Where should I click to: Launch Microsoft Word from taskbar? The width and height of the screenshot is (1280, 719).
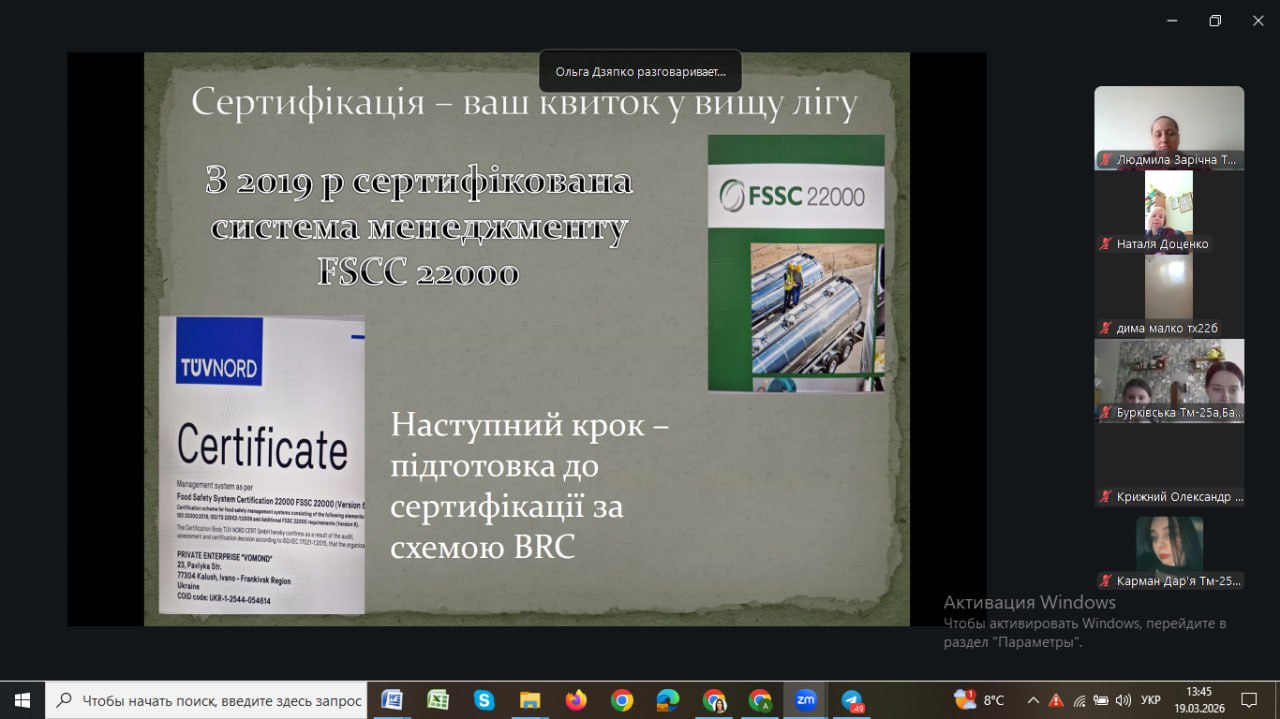coord(392,700)
